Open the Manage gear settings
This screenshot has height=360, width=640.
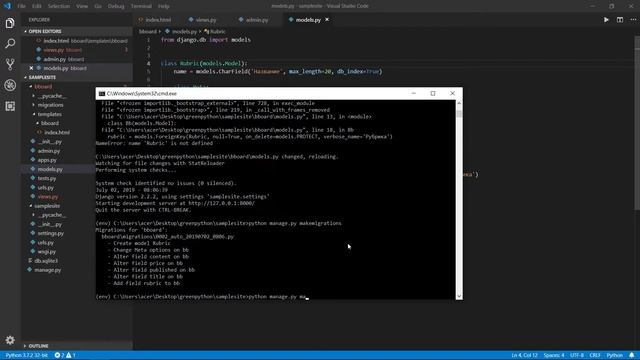pos(10,340)
